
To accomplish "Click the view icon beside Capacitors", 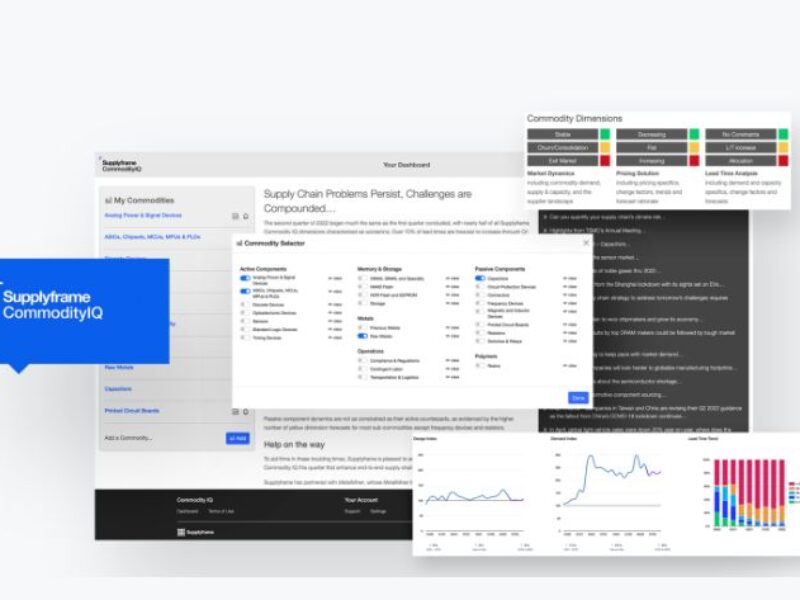I will click(569, 278).
